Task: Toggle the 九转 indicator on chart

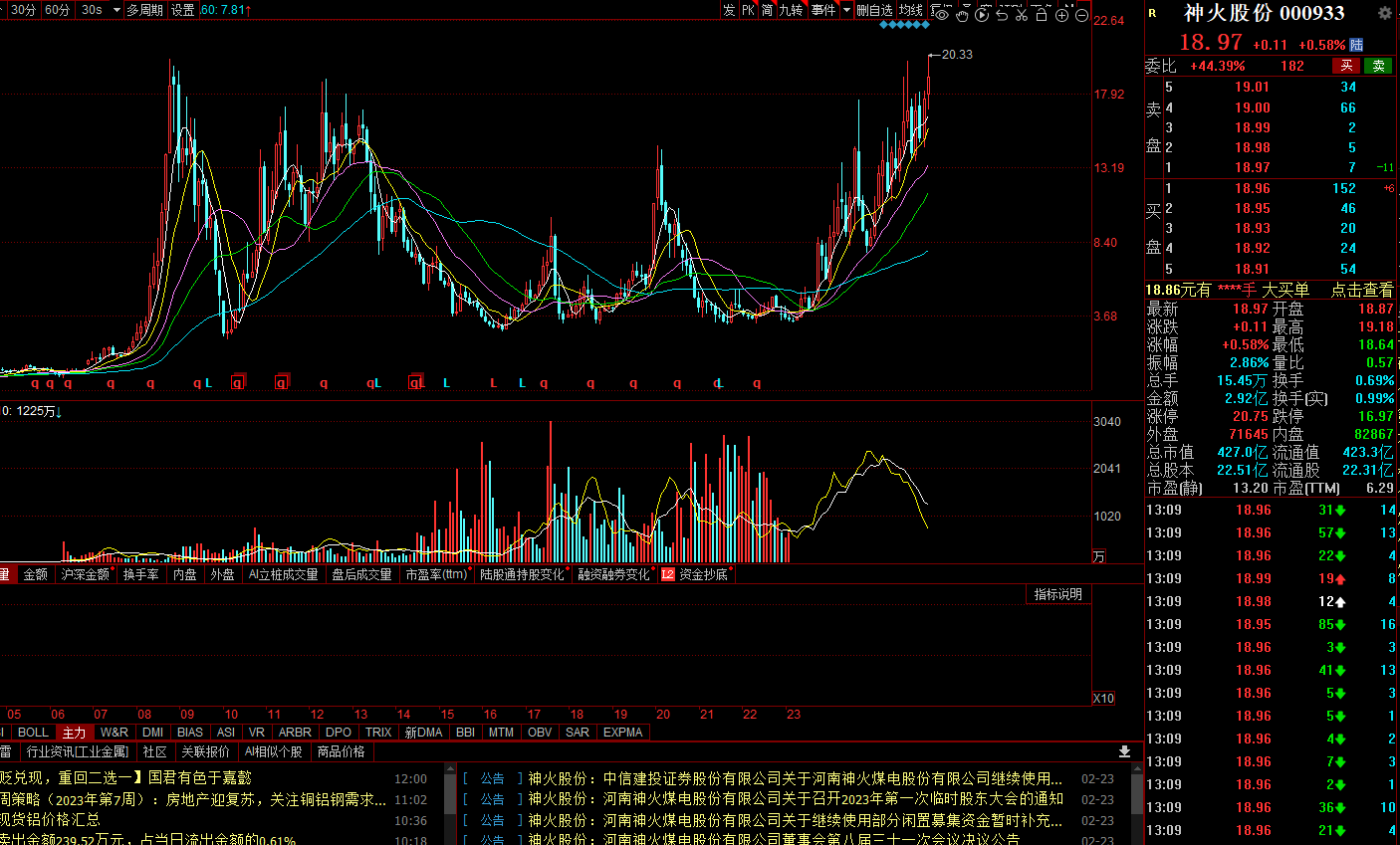Action: click(791, 10)
